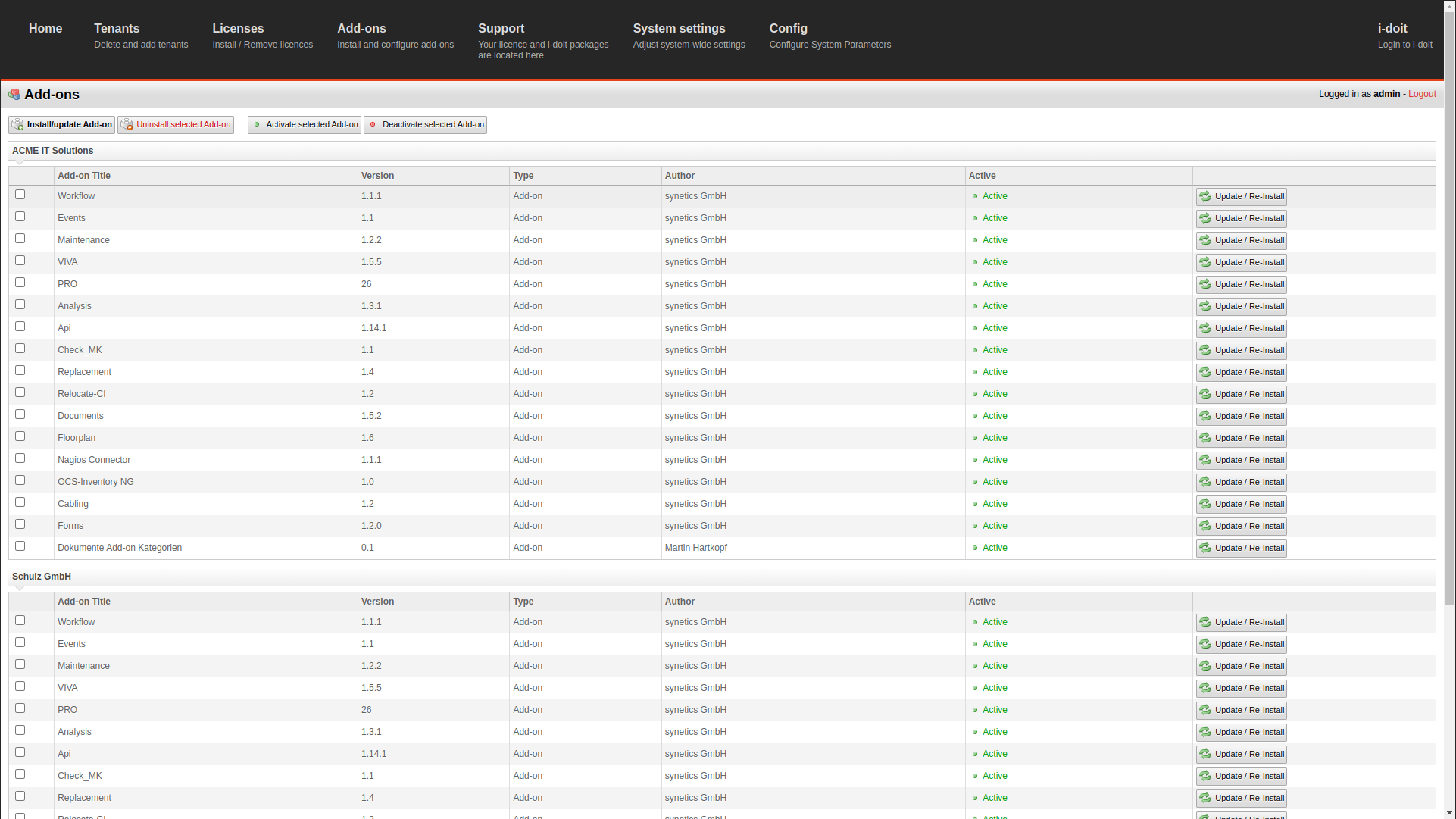This screenshot has width=1456, height=819.
Task: Tick the Schulz GmbH Maintenance checkbox
Action: [20, 664]
